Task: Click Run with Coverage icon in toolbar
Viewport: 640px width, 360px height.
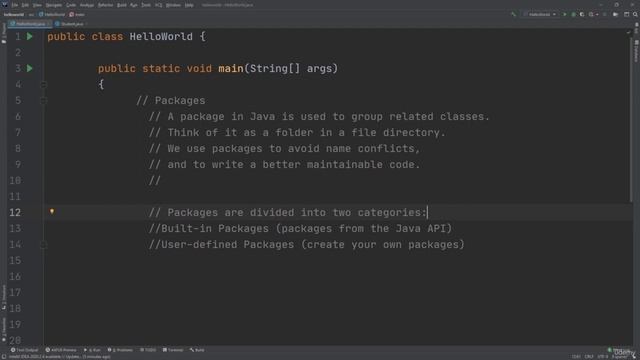Action: (x=582, y=14)
